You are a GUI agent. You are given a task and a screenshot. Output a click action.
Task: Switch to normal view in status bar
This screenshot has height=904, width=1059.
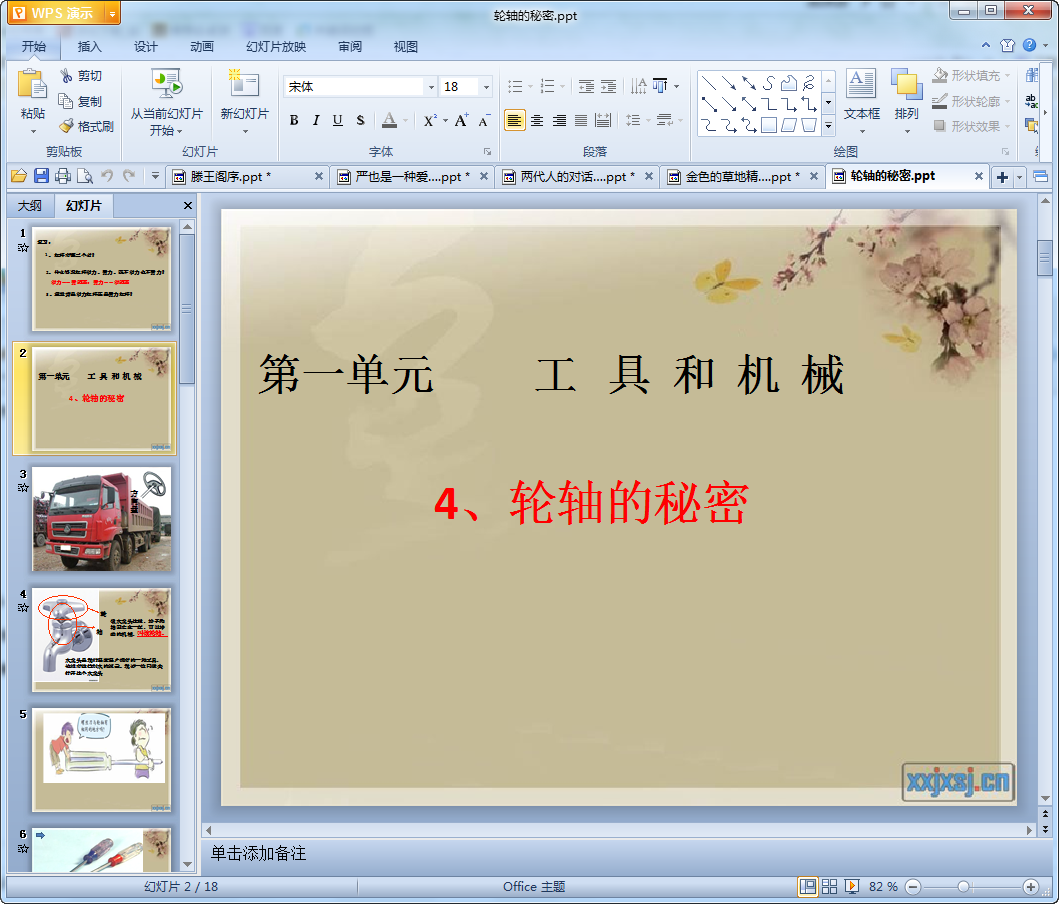[x=807, y=886]
